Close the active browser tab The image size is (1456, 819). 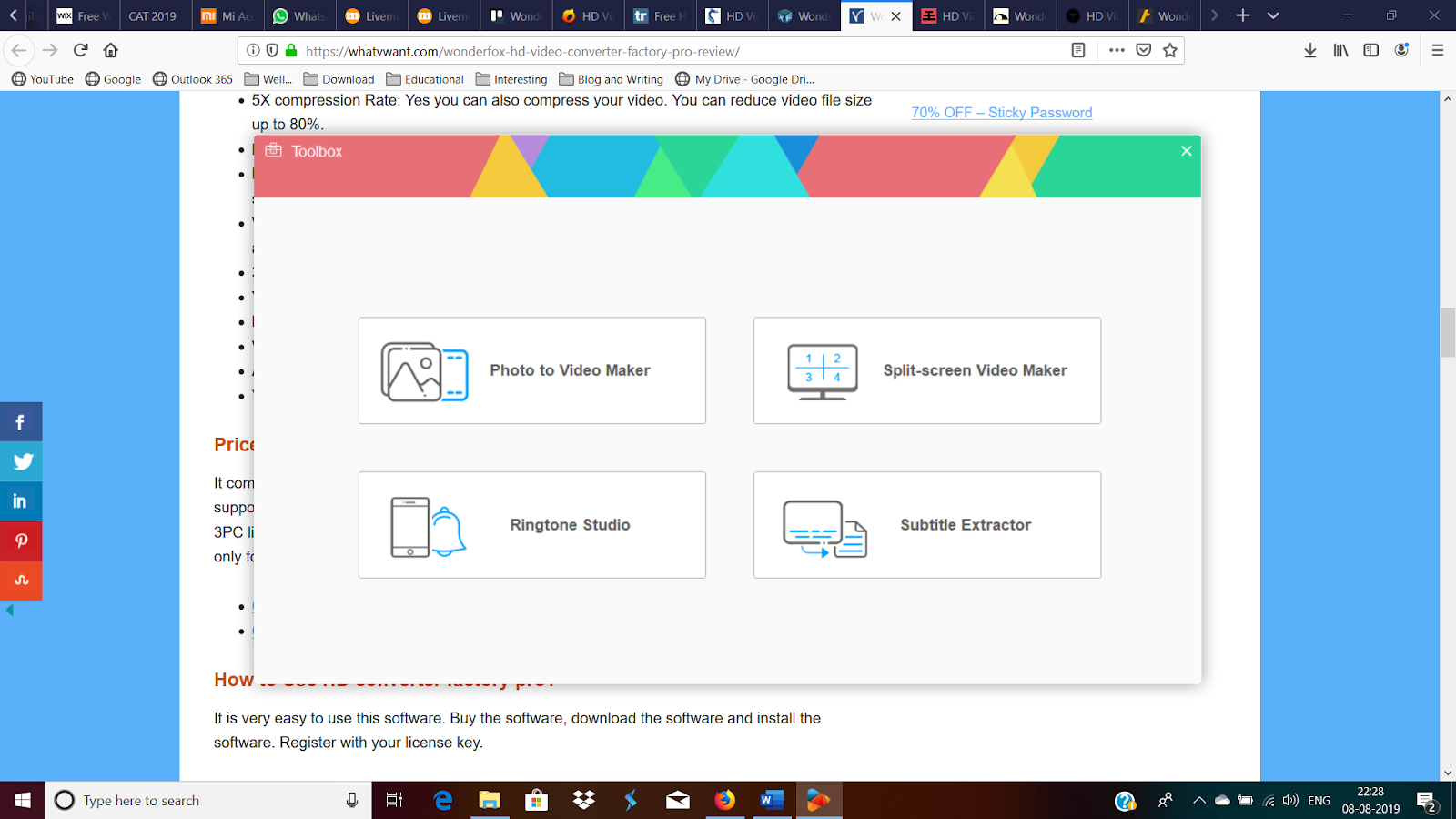pos(896,15)
